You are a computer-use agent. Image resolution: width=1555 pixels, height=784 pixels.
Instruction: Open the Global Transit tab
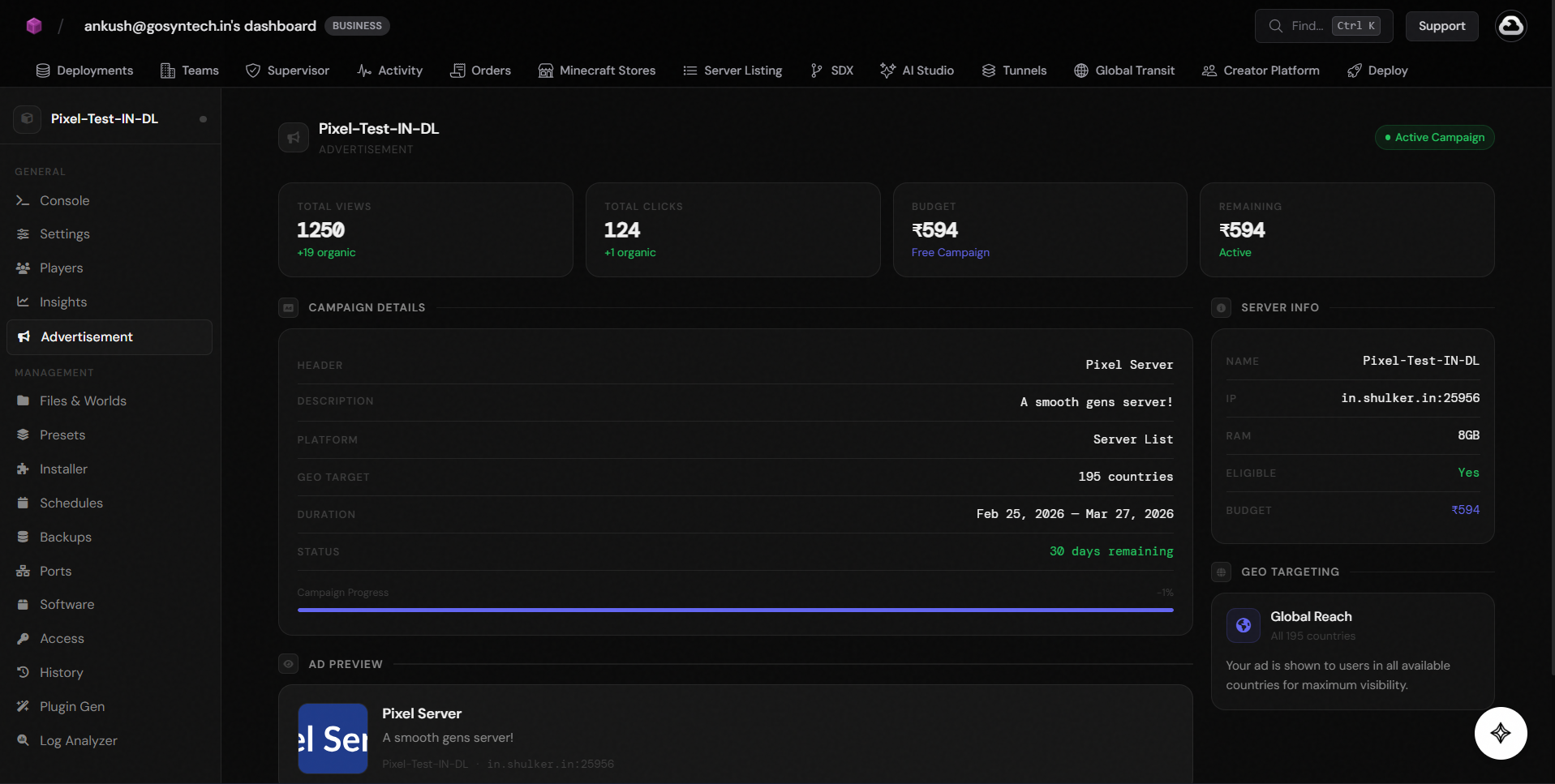tap(1124, 71)
